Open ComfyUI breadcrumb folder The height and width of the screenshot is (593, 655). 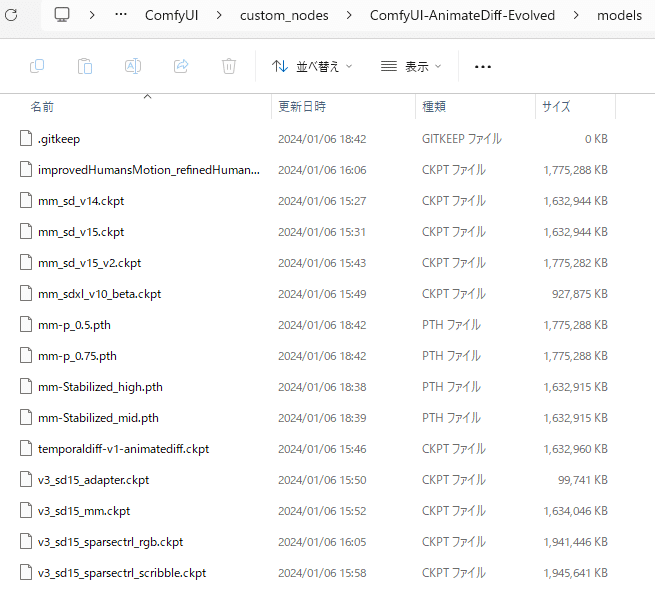pyautogui.click(x=171, y=15)
